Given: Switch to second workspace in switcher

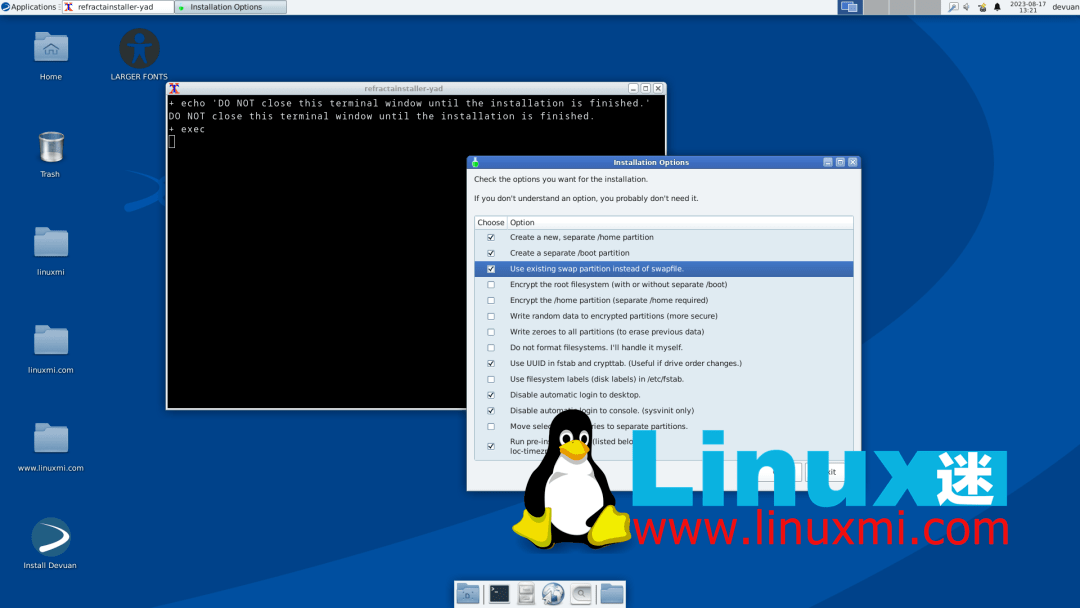Looking at the screenshot, I should click(875, 7).
